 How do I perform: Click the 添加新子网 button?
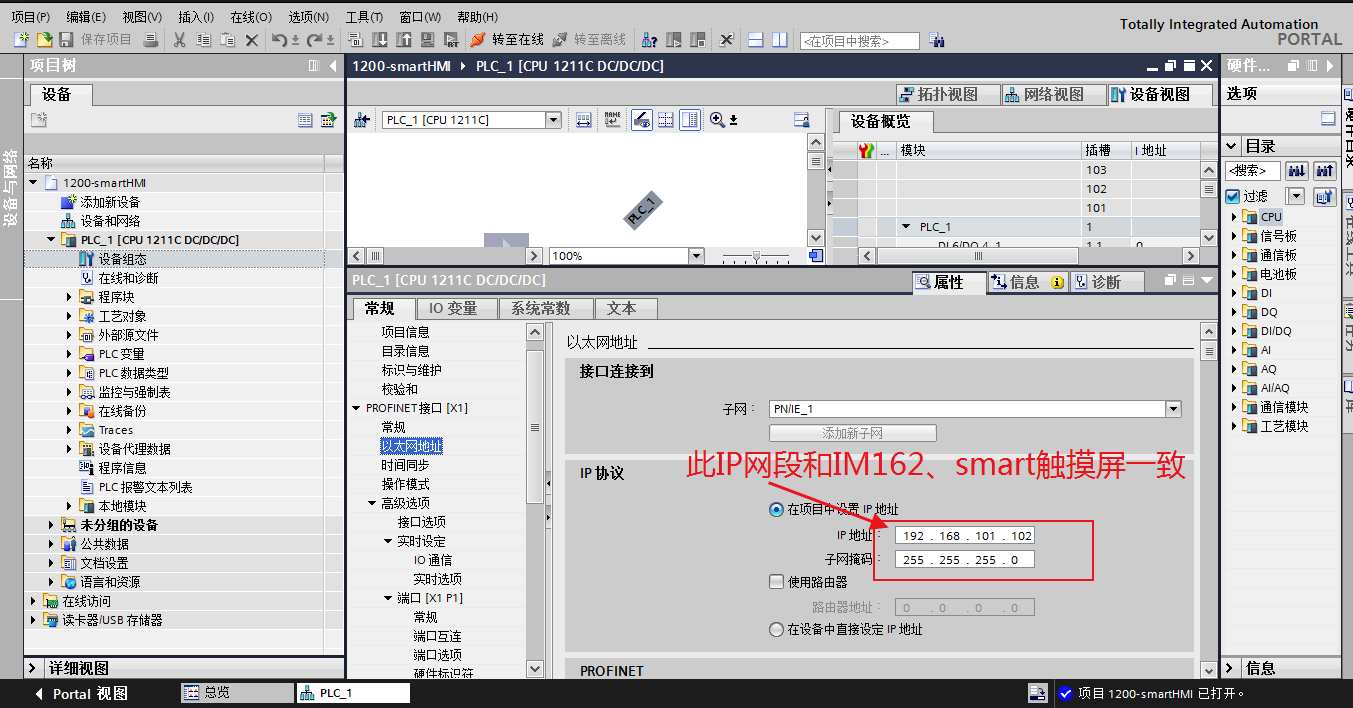point(852,433)
